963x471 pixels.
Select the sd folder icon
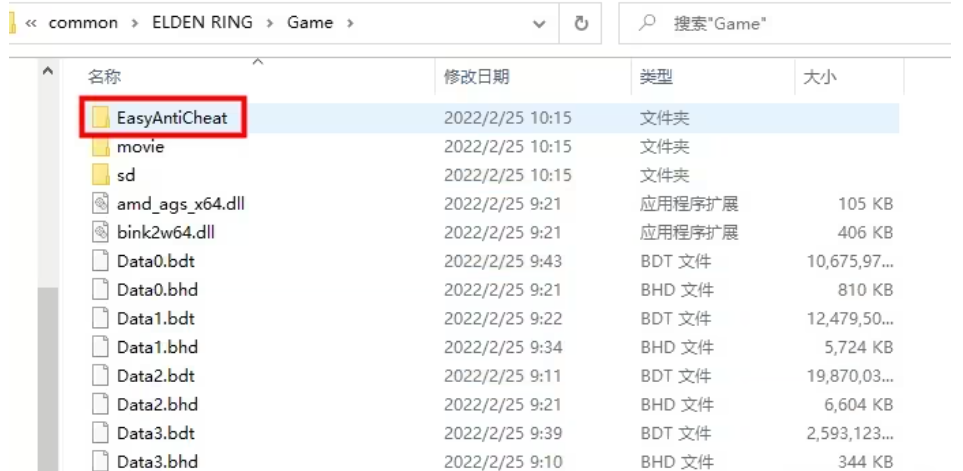101,175
